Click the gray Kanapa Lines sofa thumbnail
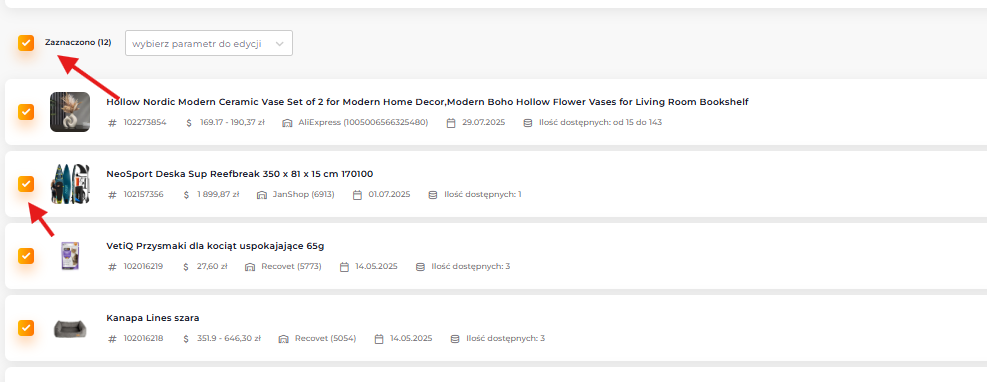Image resolution: width=987 pixels, height=382 pixels. click(70, 328)
